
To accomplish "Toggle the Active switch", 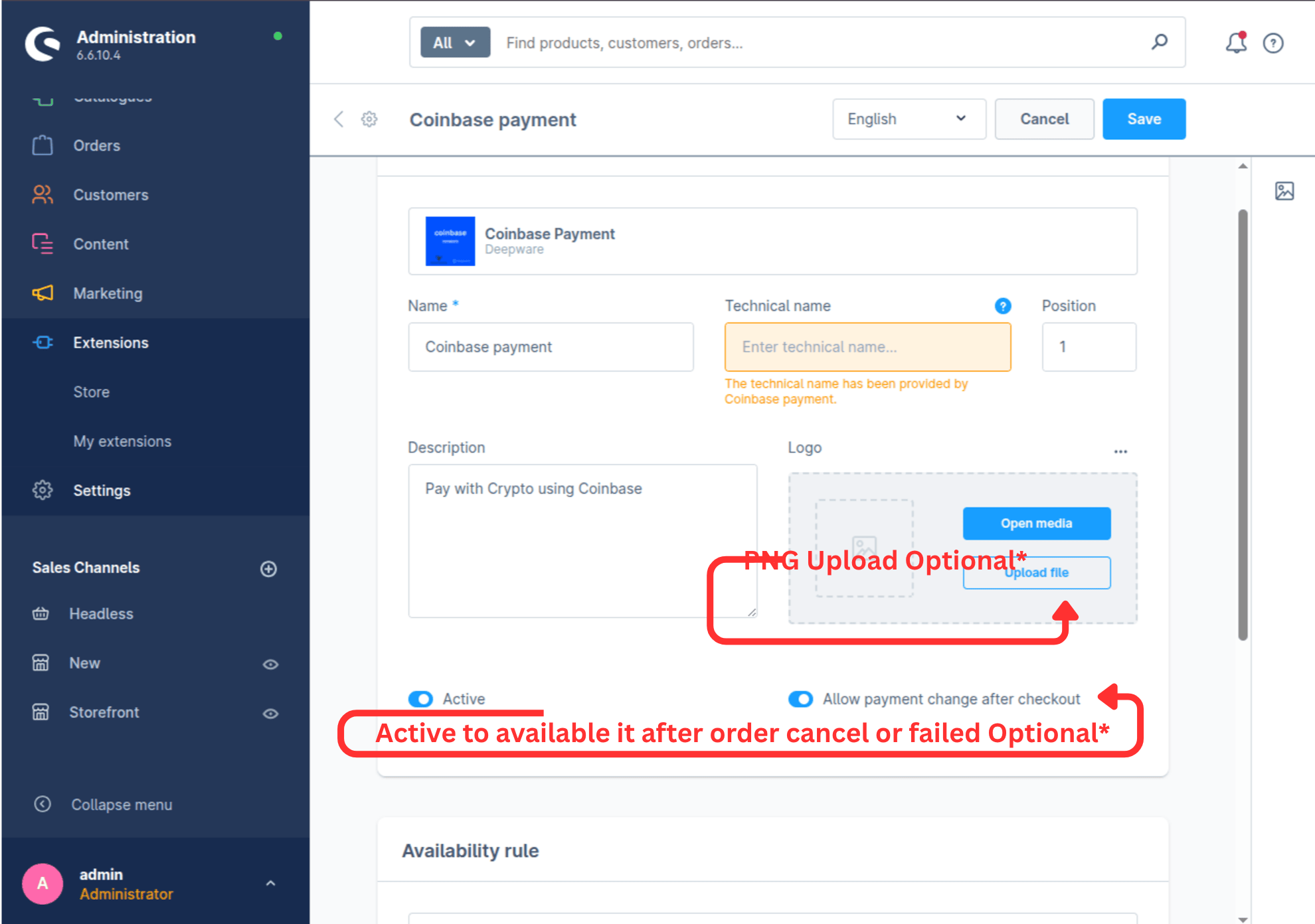I will (420, 699).
